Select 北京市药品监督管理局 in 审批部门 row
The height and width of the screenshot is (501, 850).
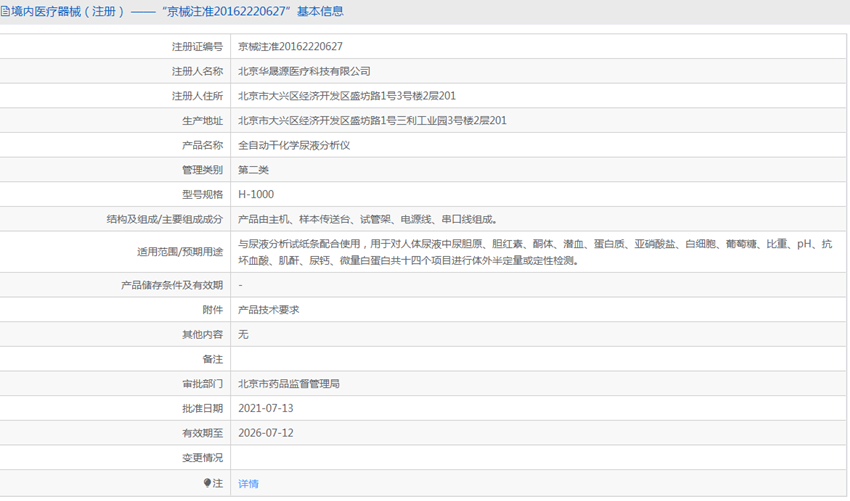click(x=289, y=384)
